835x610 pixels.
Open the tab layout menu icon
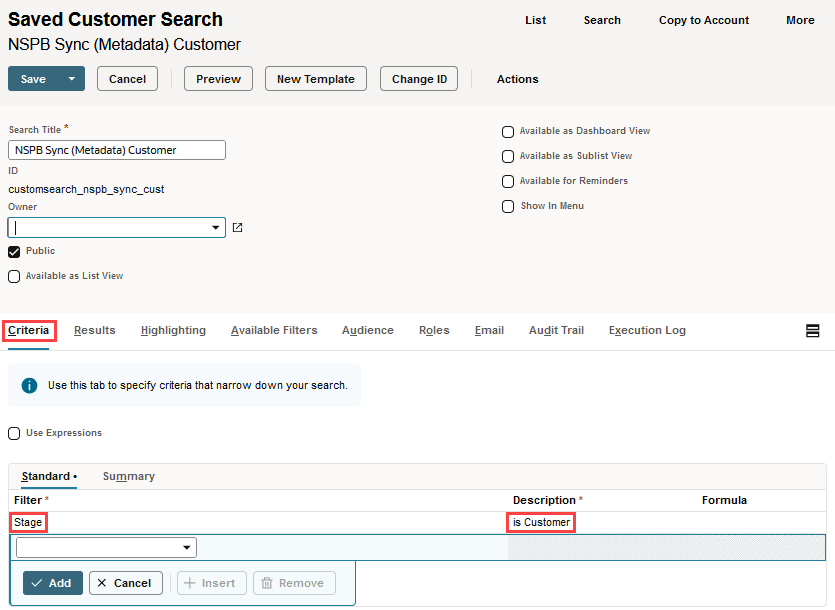[812, 331]
